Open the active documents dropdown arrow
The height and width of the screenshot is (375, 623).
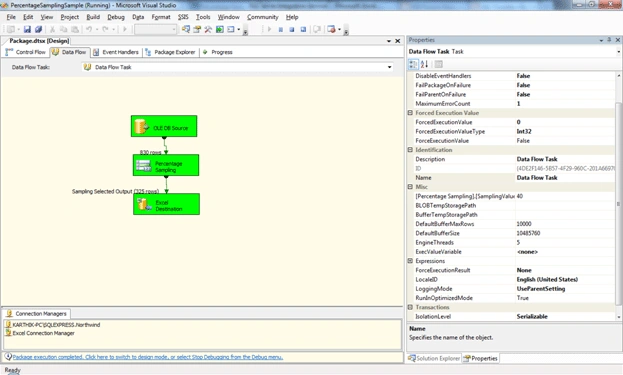point(389,41)
